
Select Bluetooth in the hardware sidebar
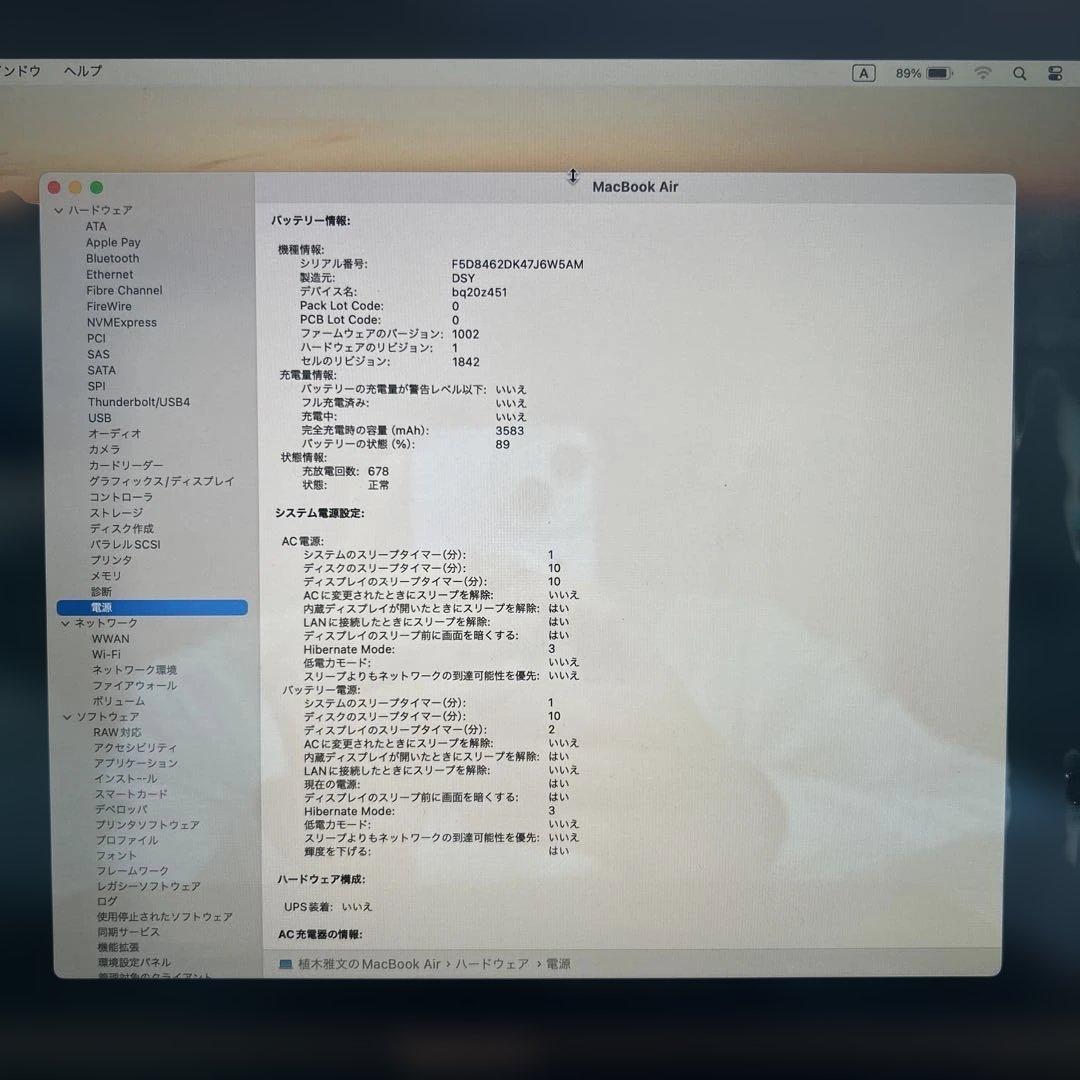(x=112, y=258)
